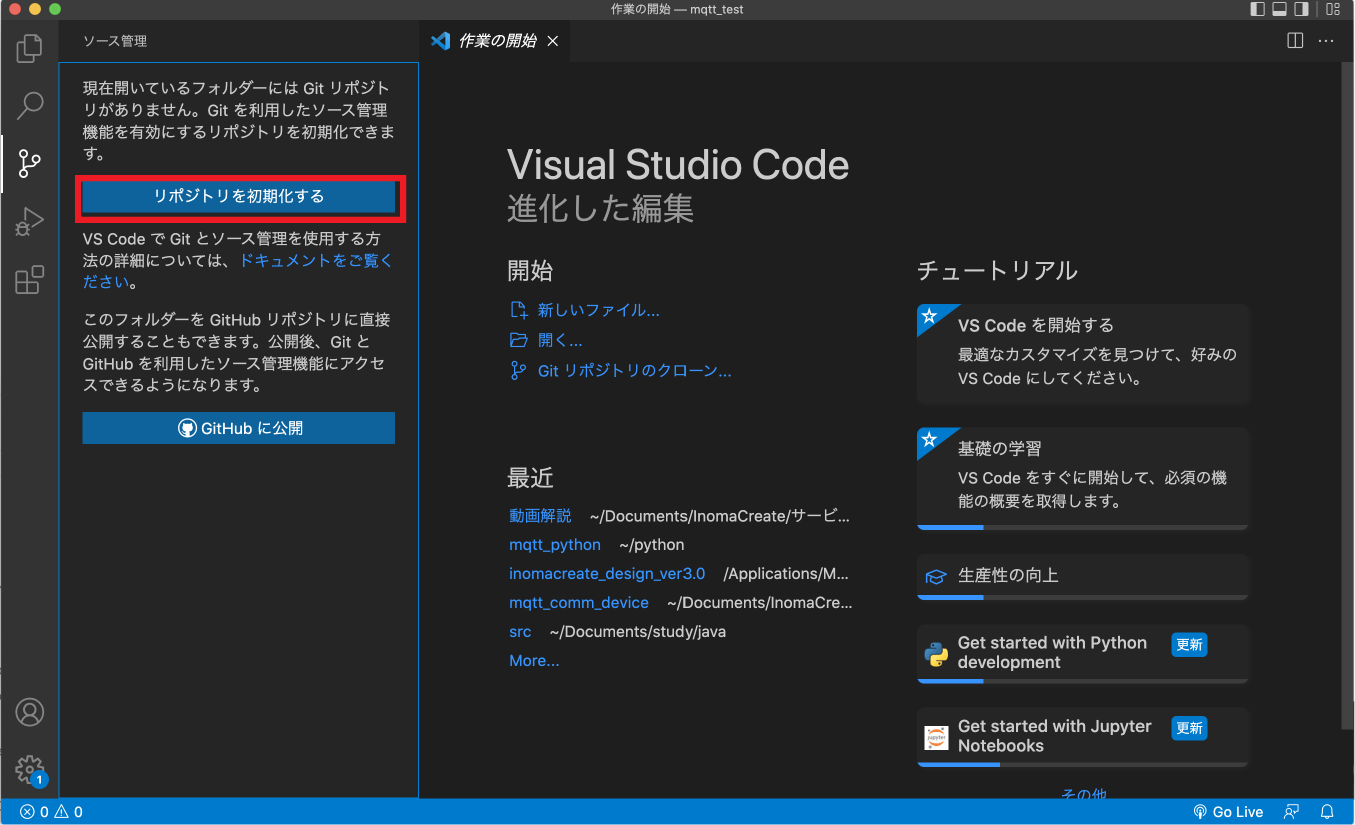Click the More... link under 最近
The image size is (1355, 825).
[x=534, y=661]
